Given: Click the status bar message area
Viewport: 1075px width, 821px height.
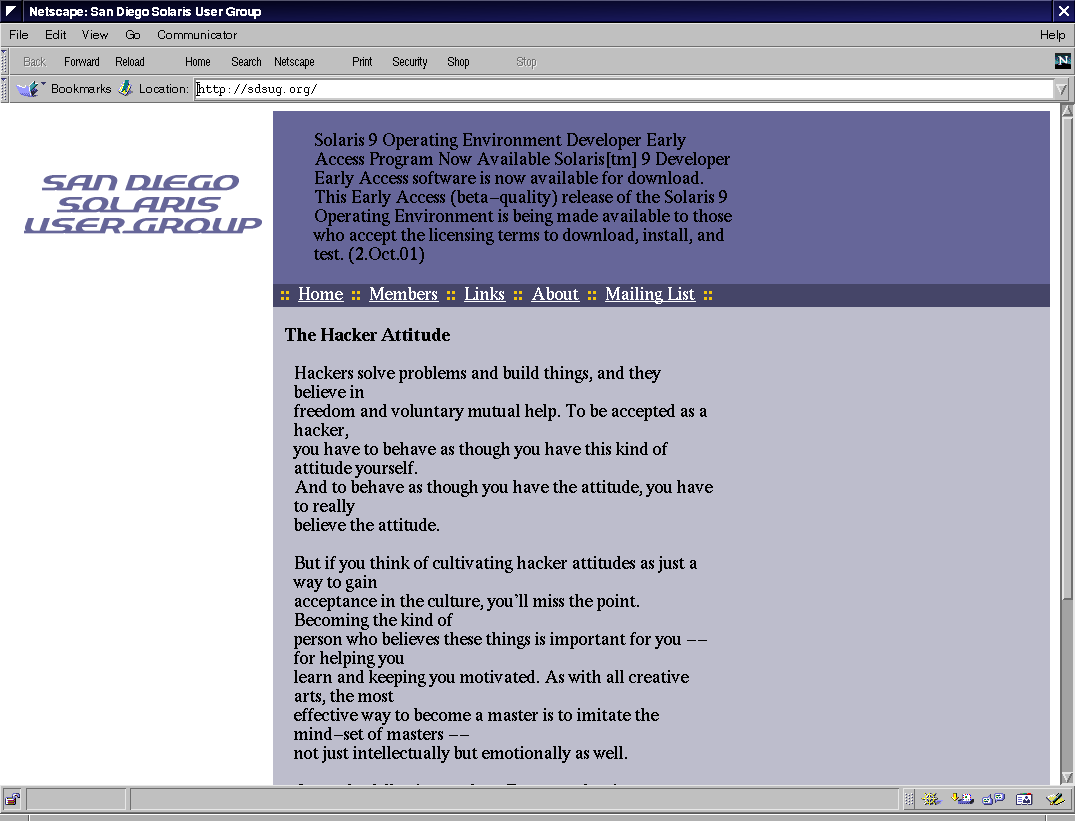Looking at the screenshot, I should click(514, 798).
